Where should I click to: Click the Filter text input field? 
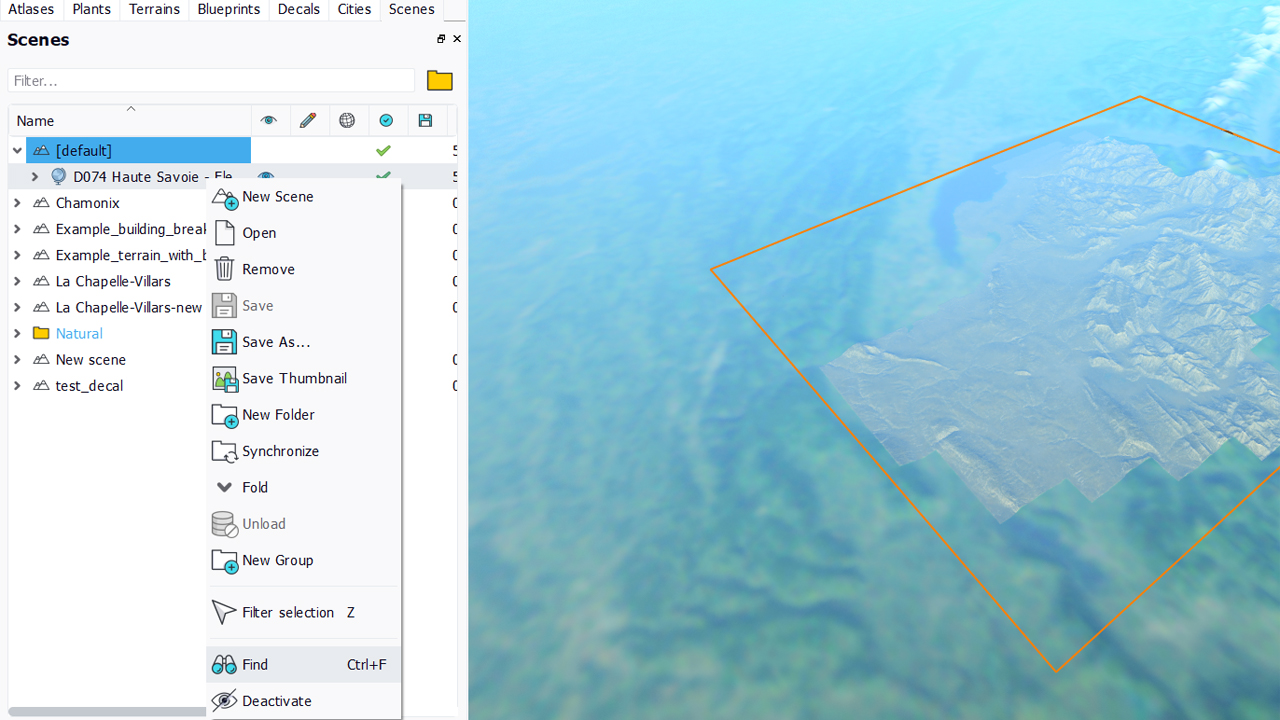(210, 81)
